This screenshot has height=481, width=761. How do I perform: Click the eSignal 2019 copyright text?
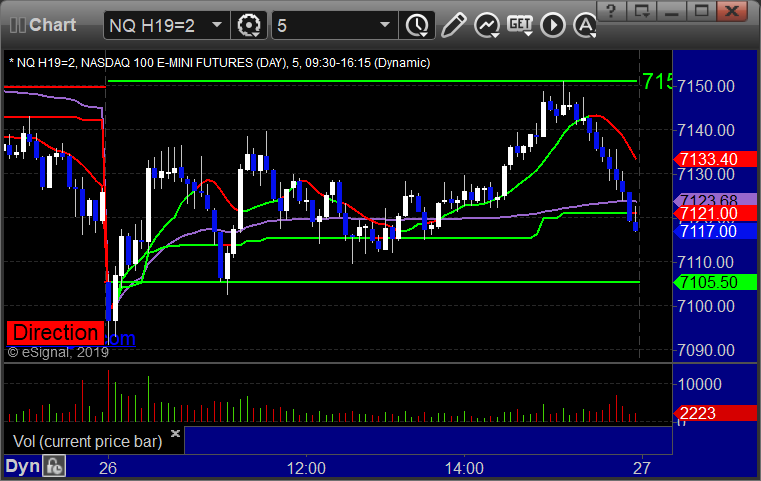[x=58, y=352]
